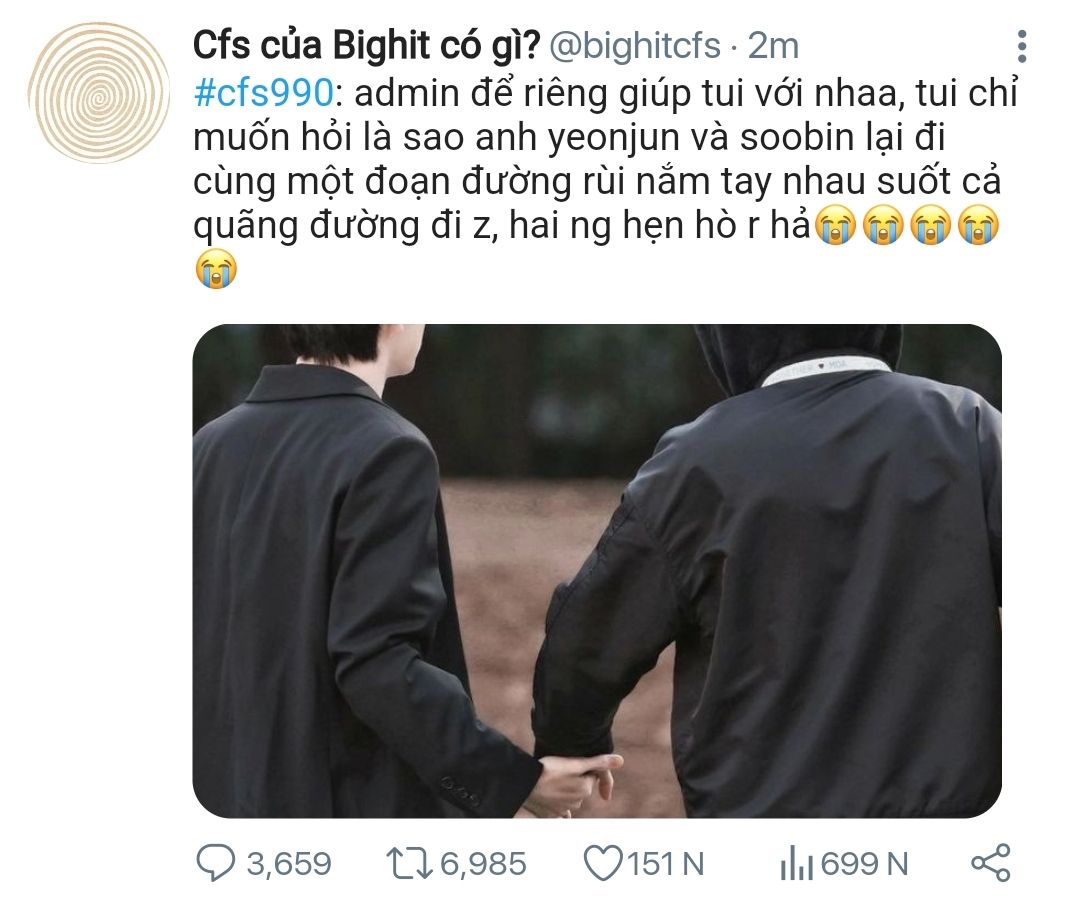Visit the @bighitcfs handle
Viewport: 1080px width, 903px height.
coord(634,46)
